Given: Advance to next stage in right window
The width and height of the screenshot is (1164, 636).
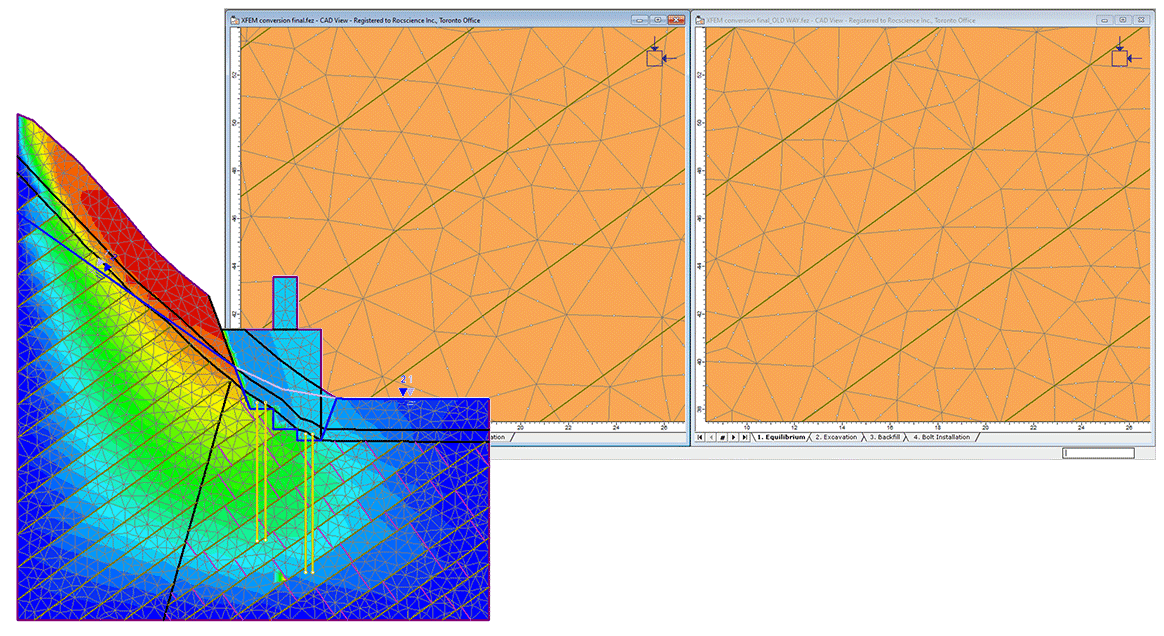Looking at the screenshot, I should tap(733, 437).
